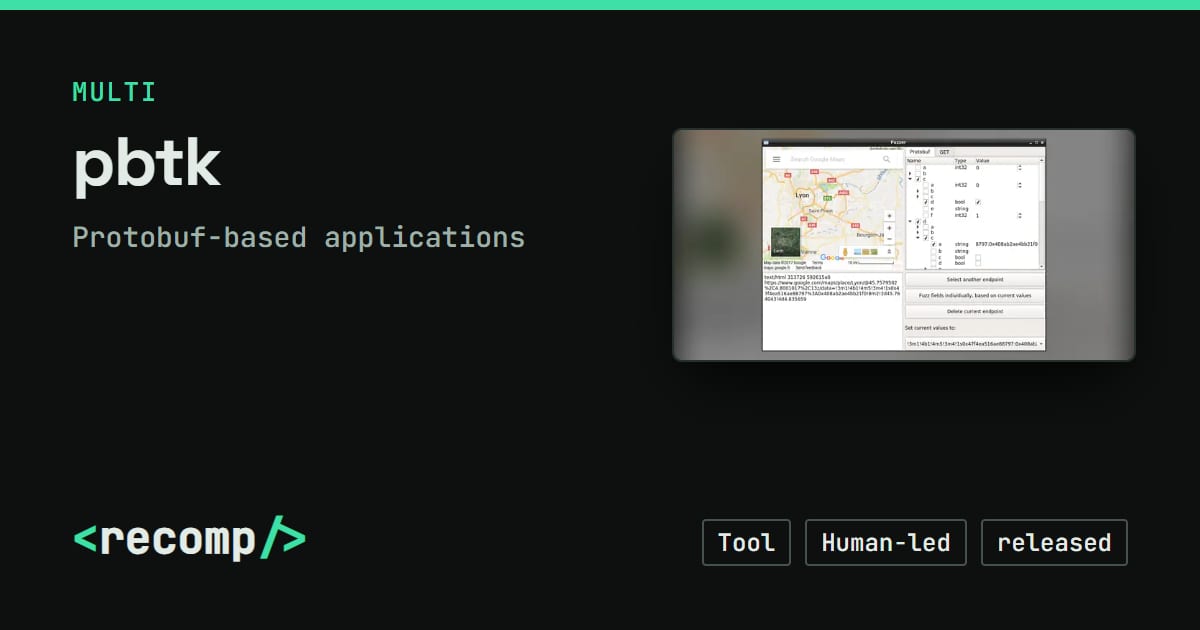The width and height of the screenshot is (1200, 630).
Task: Switch to the Protobuf tab
Action: [919, 152]
